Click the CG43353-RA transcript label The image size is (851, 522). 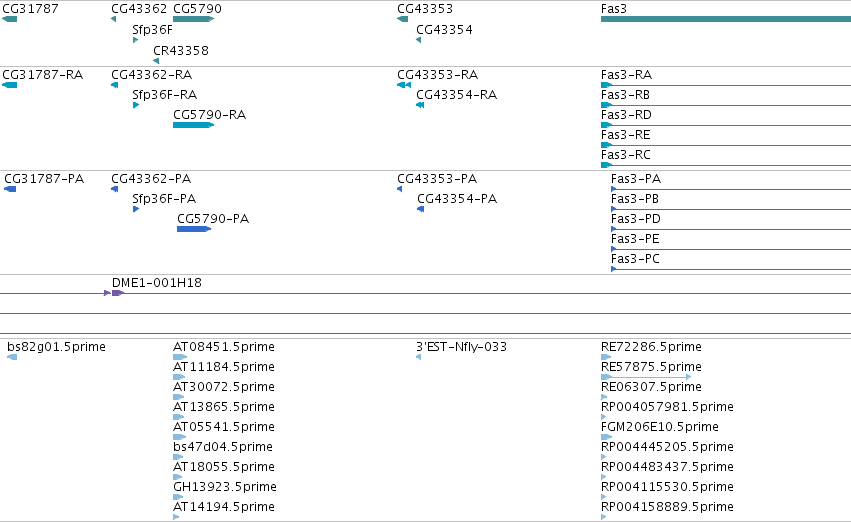tap(437, 74)
